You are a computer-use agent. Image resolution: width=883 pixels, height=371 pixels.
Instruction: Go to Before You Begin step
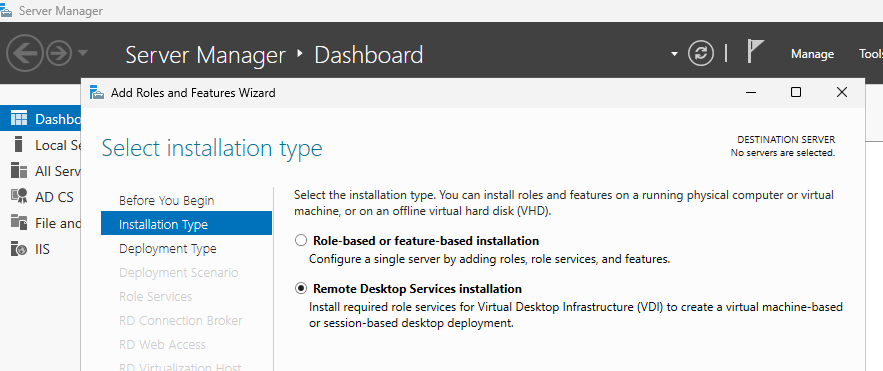(167, 200)
